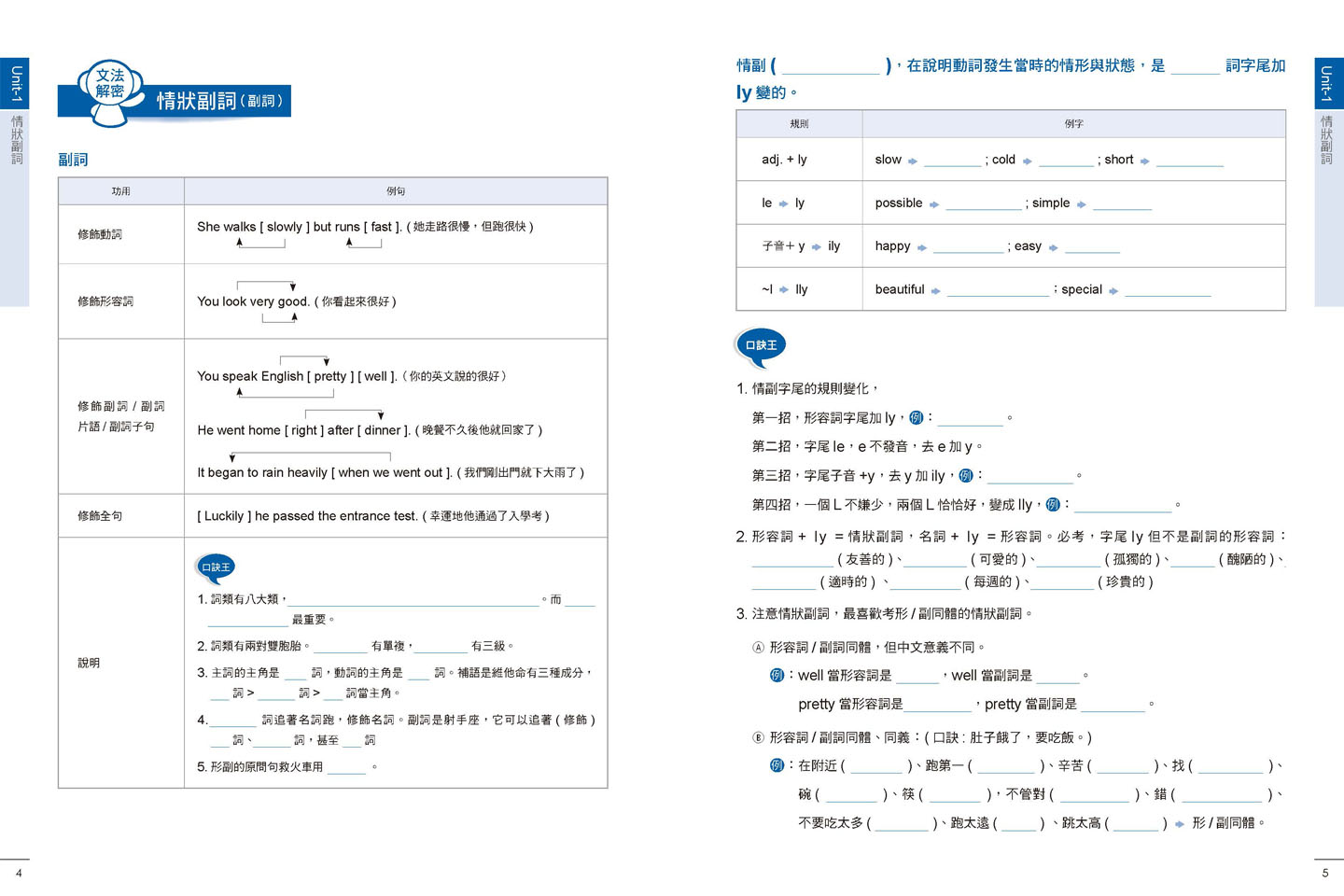Click the 例字 column header
Image resolution: width=1344 pixels, height=896 pixels.
pos(1073,123)
